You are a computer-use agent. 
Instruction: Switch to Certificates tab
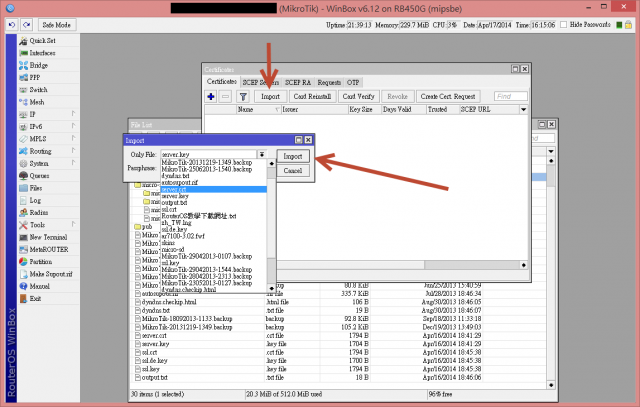click(x=222, y=82)
